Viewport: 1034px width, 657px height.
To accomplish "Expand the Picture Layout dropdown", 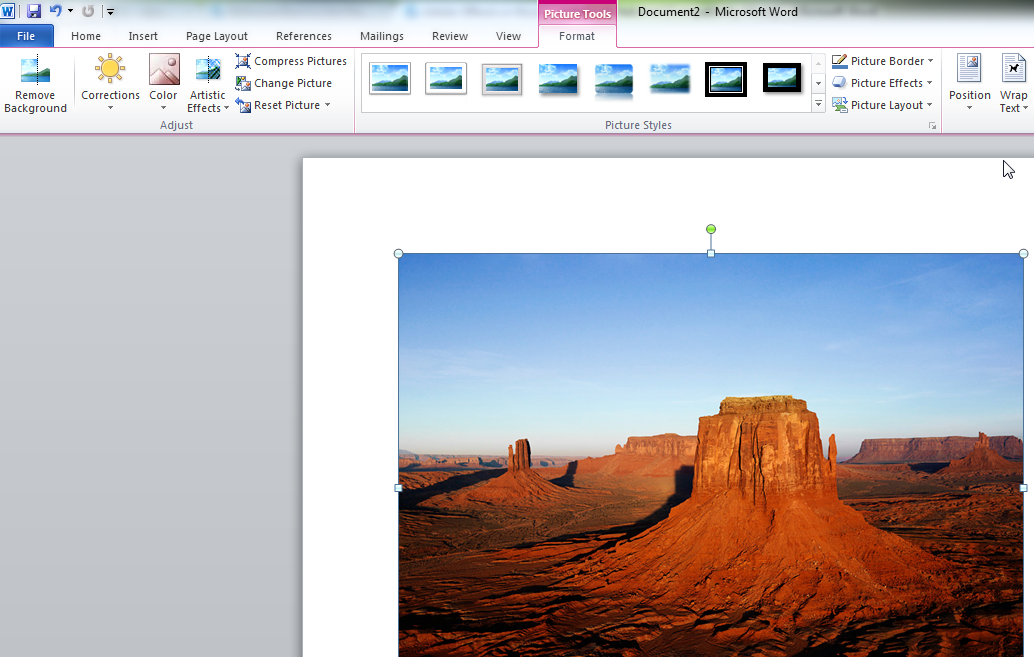I will [929, 104].
